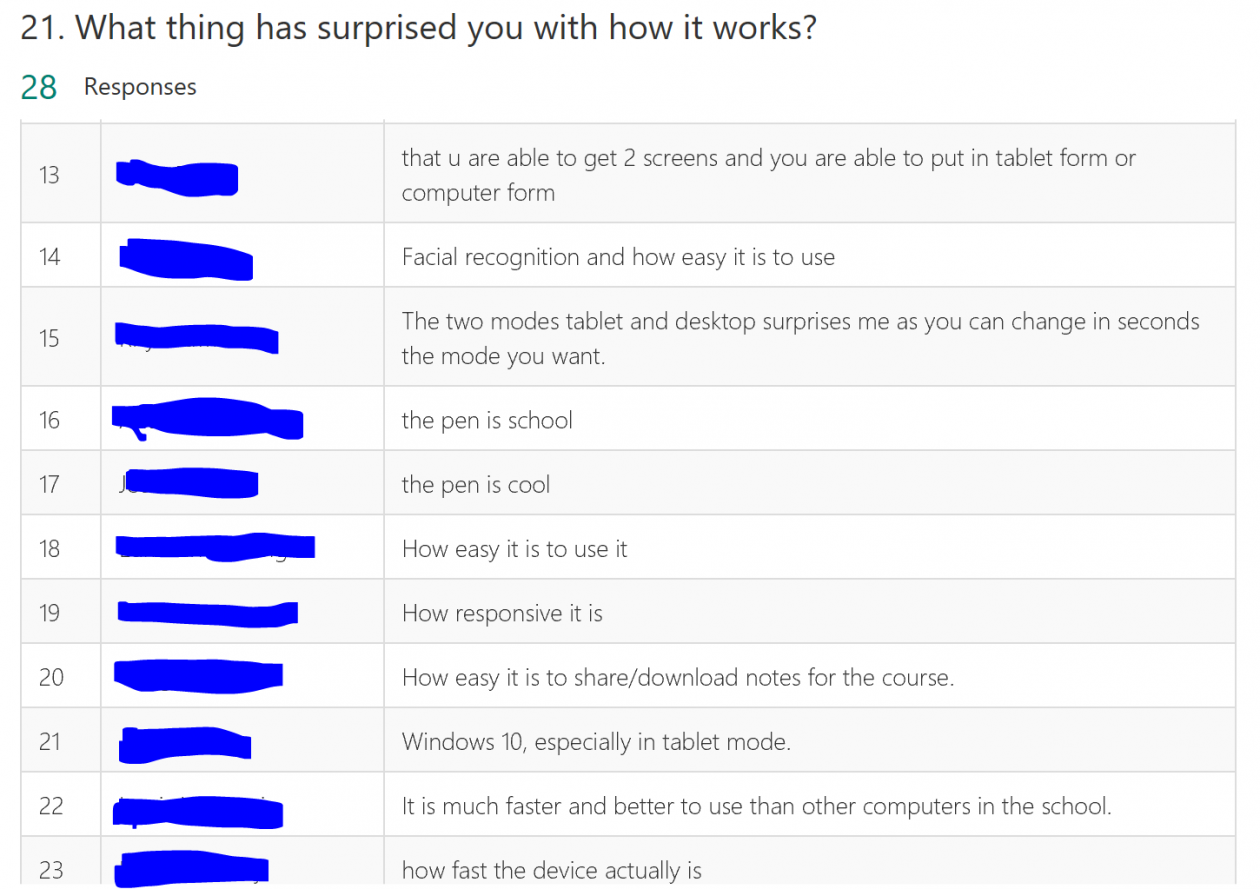
Task: Select the 'How easy it is to use it' response
Action: point(515,549)
